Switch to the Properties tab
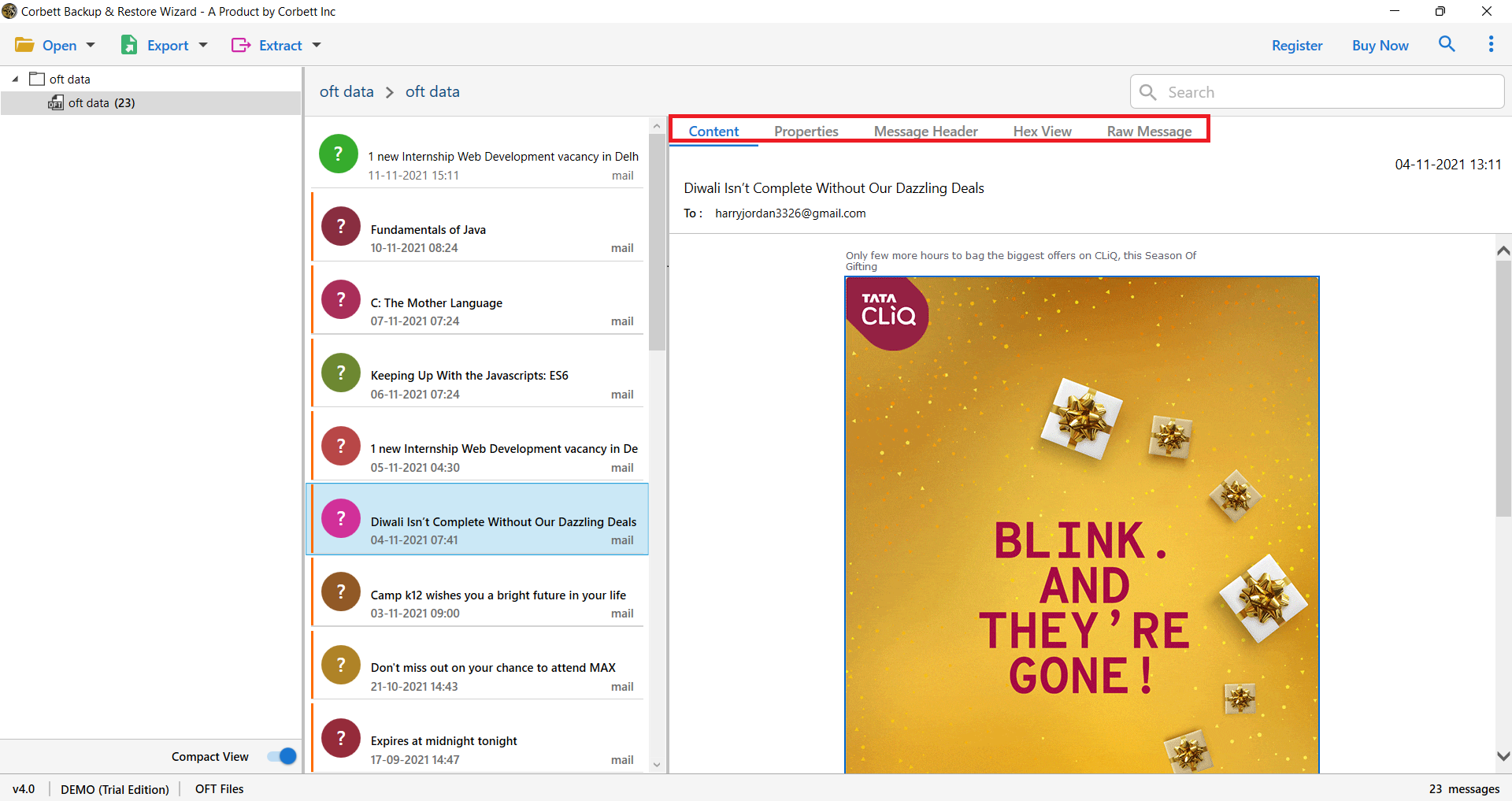The height and width of the screenshot is (801, 1512). coord(806,132)
